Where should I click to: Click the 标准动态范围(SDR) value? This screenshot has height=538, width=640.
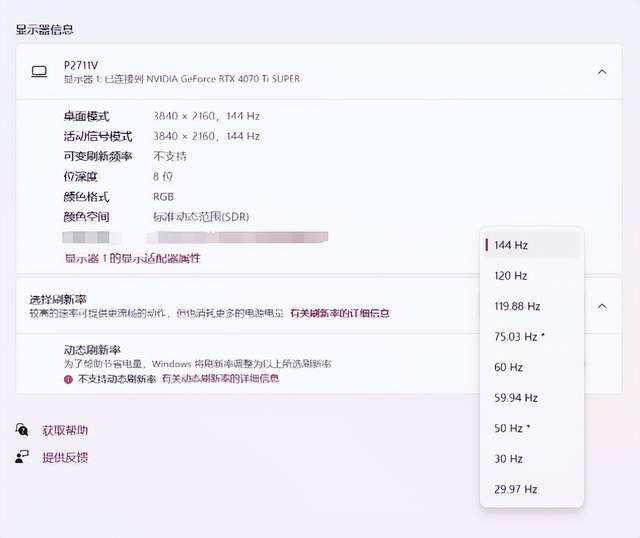pos(201,217)
